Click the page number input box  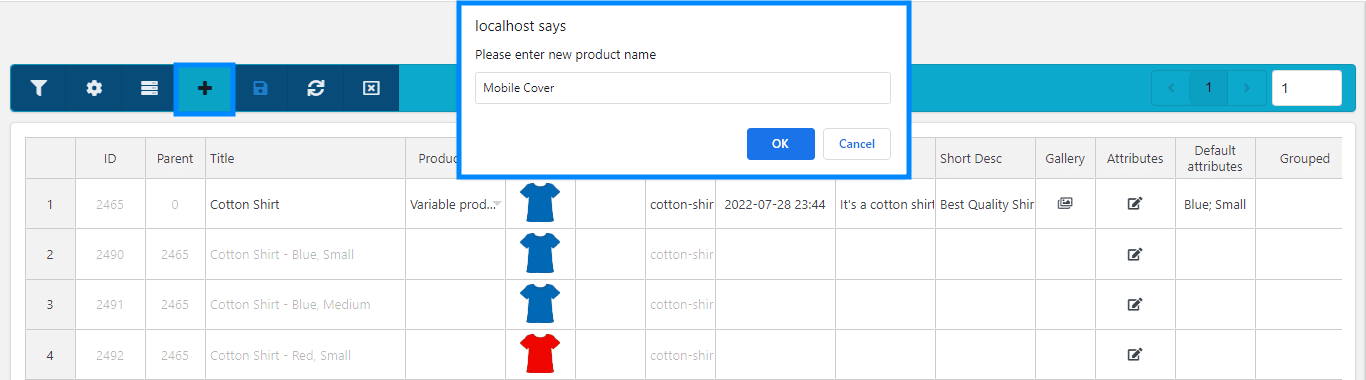click(1307, 88)
